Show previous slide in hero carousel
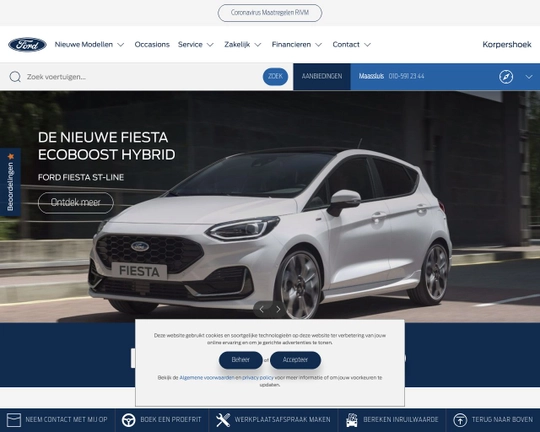This screenshot has height=432, width=540. (262, 309)
